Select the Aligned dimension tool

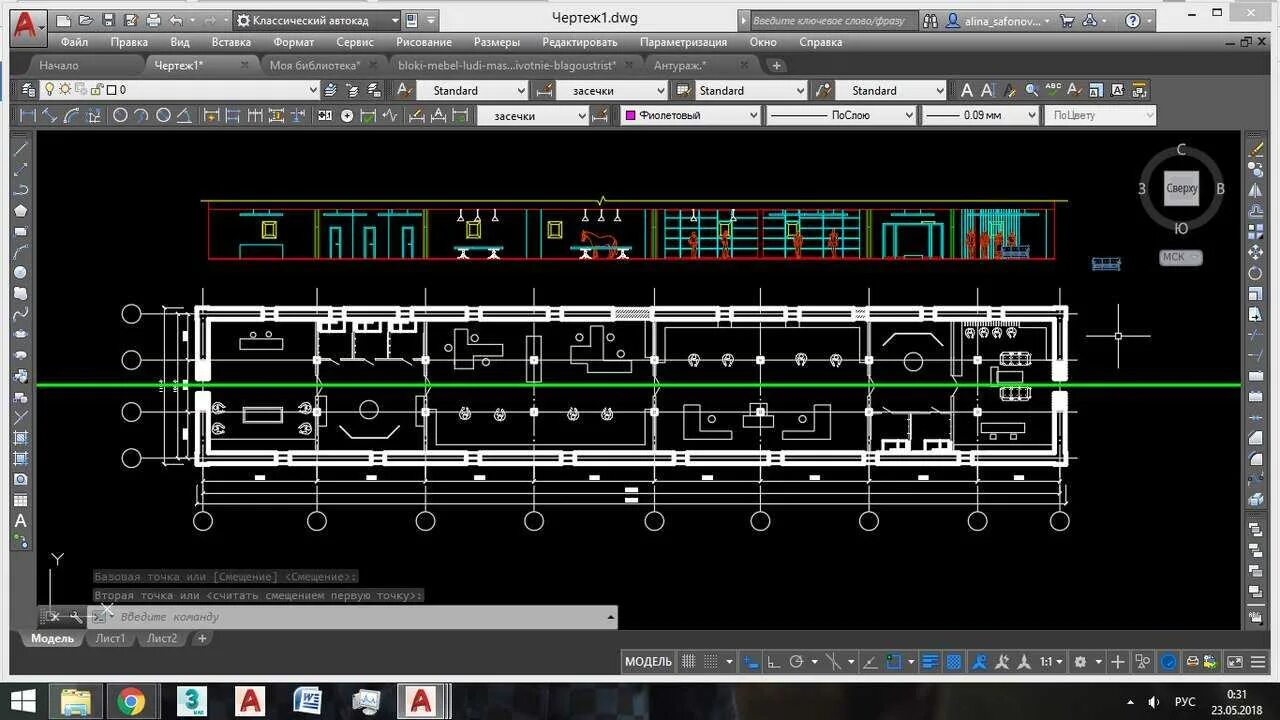click(x=48, y=115)
